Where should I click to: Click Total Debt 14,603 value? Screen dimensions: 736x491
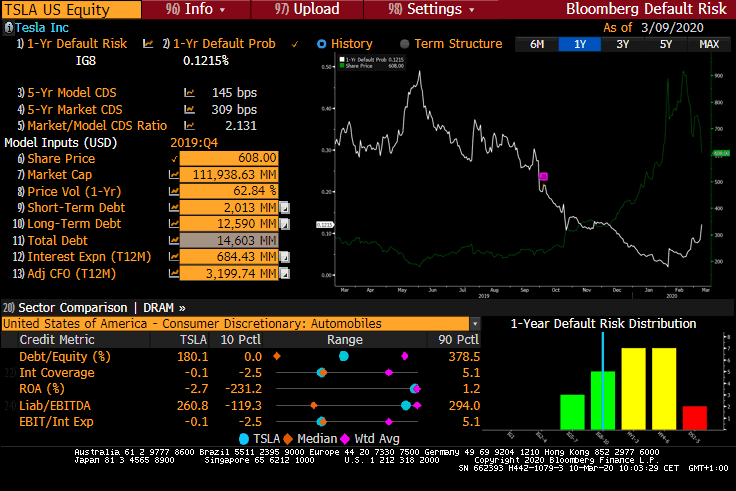[x=229, y=240]
